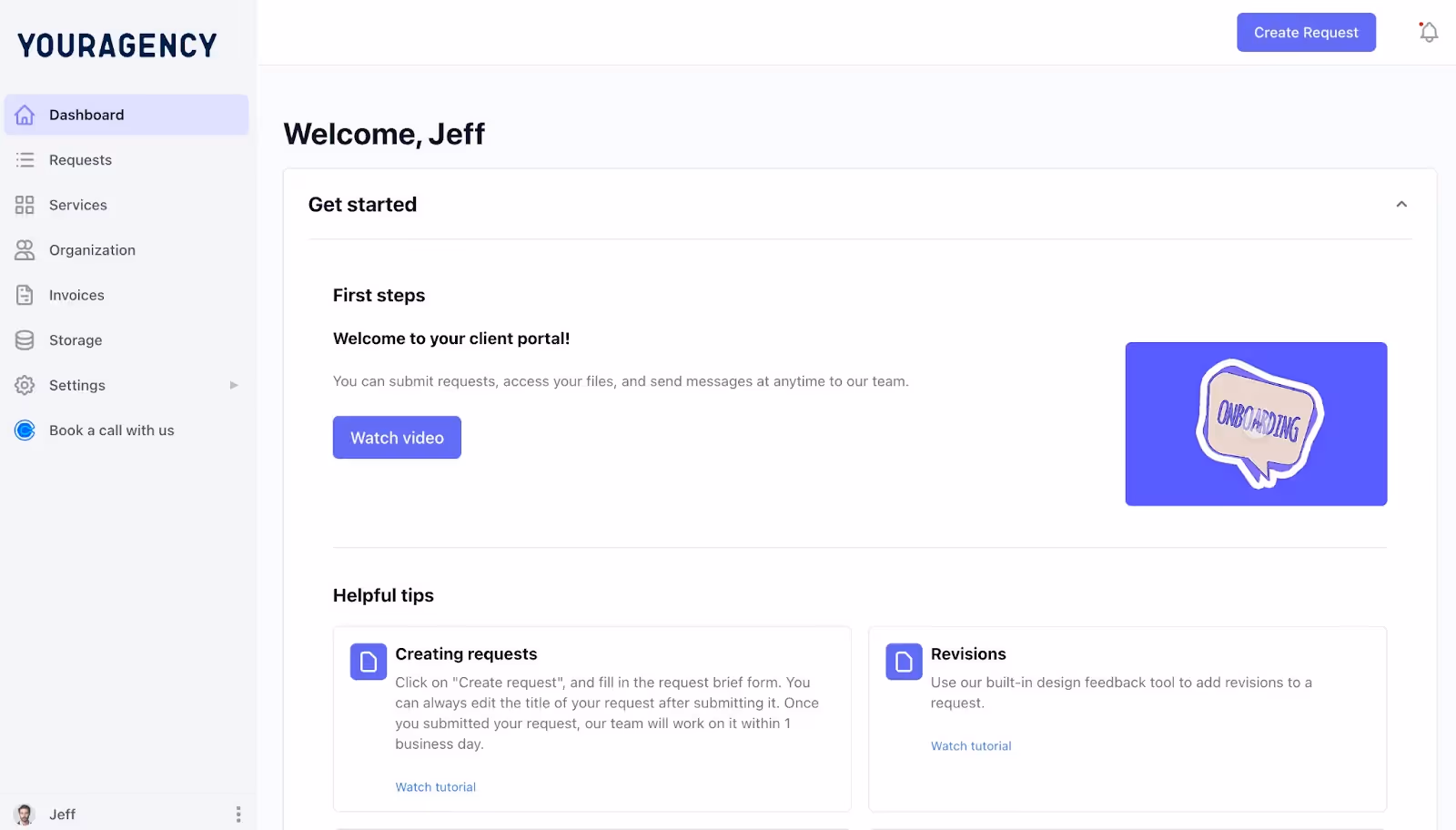This screenshot has height=830, width=1456.
Task: Click the Settings gear icon
Action: 25,385
